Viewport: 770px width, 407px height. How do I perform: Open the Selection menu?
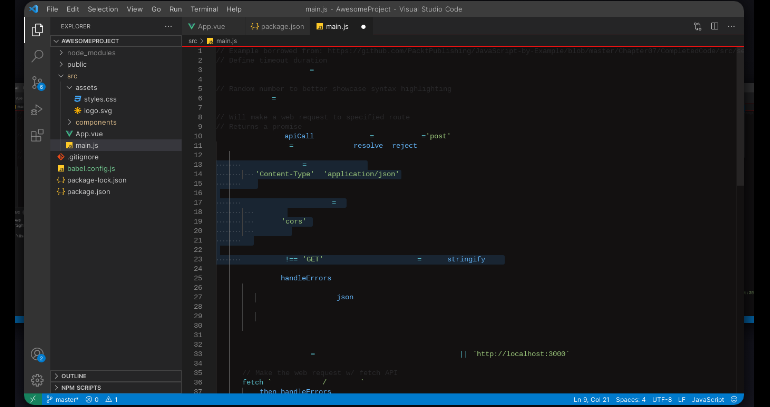pyautogui.click(x=103, y=9)
